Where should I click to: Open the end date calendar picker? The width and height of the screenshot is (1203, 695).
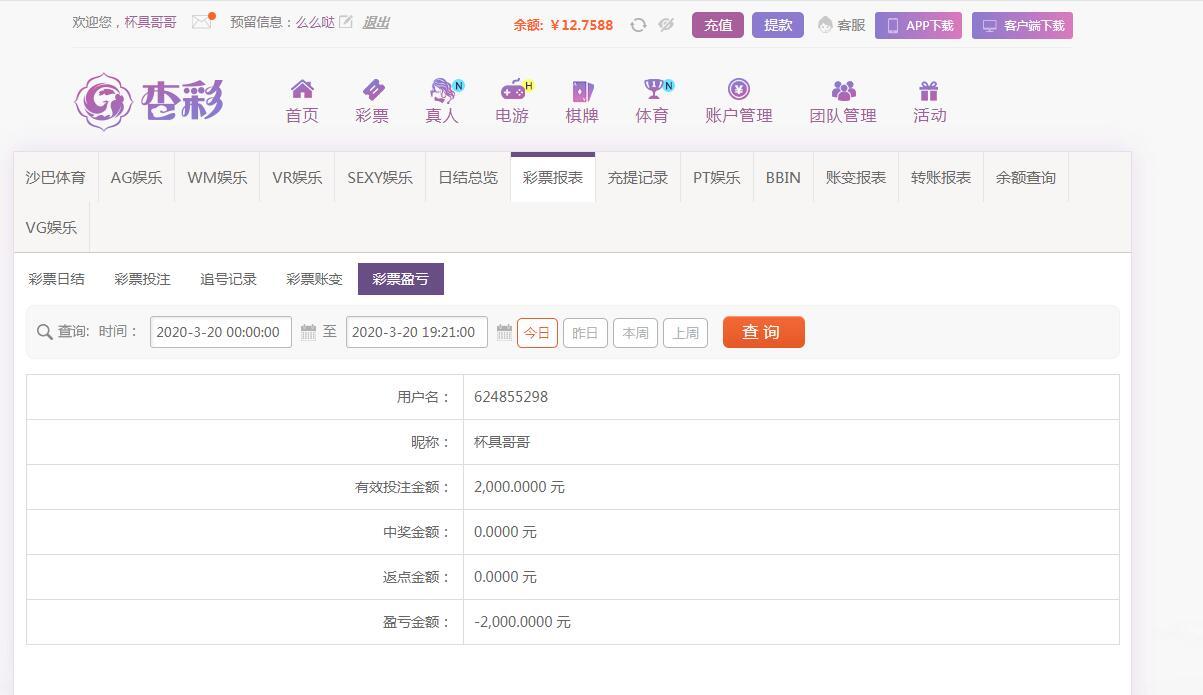pyautogui.click(x=504, y=332)
